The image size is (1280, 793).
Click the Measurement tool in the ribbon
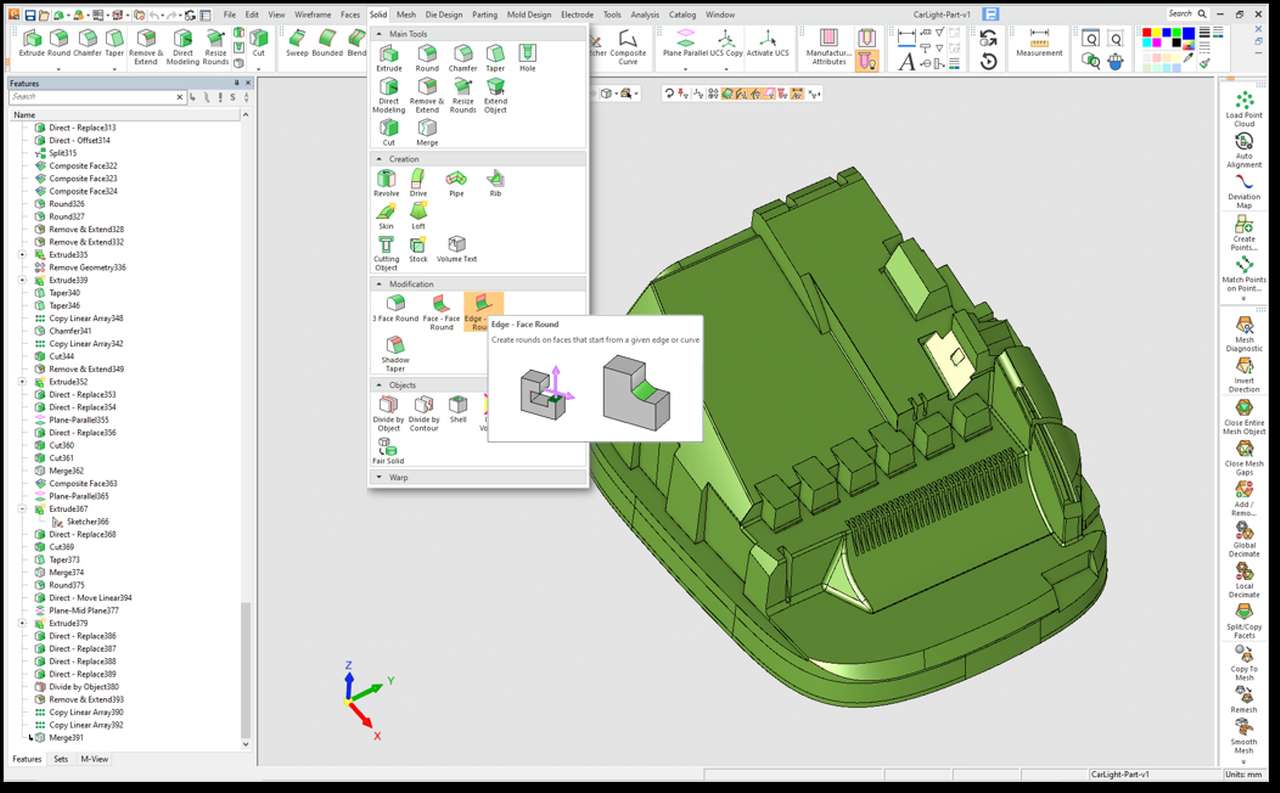(x=1039, y=44)
